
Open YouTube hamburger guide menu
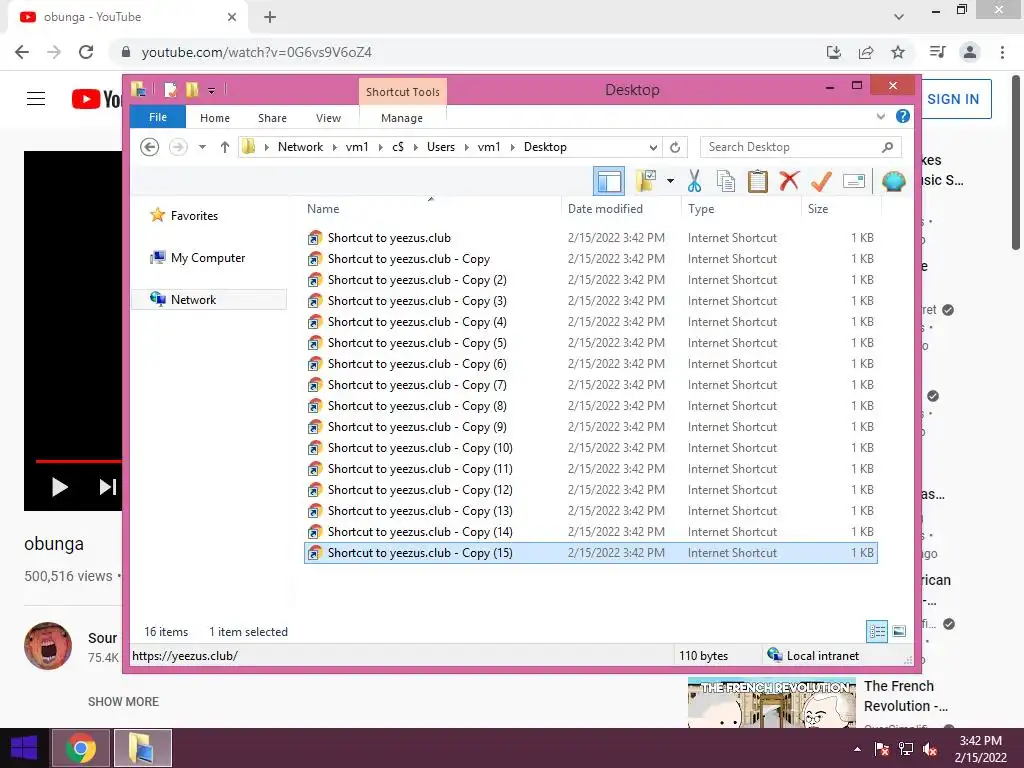pos(36,99)
